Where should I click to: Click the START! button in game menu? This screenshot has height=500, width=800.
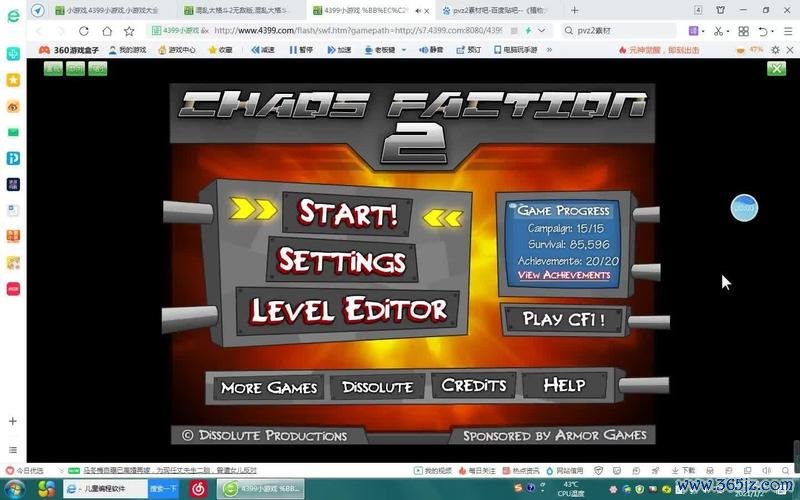pyautogui.click(x=347, y=213)
